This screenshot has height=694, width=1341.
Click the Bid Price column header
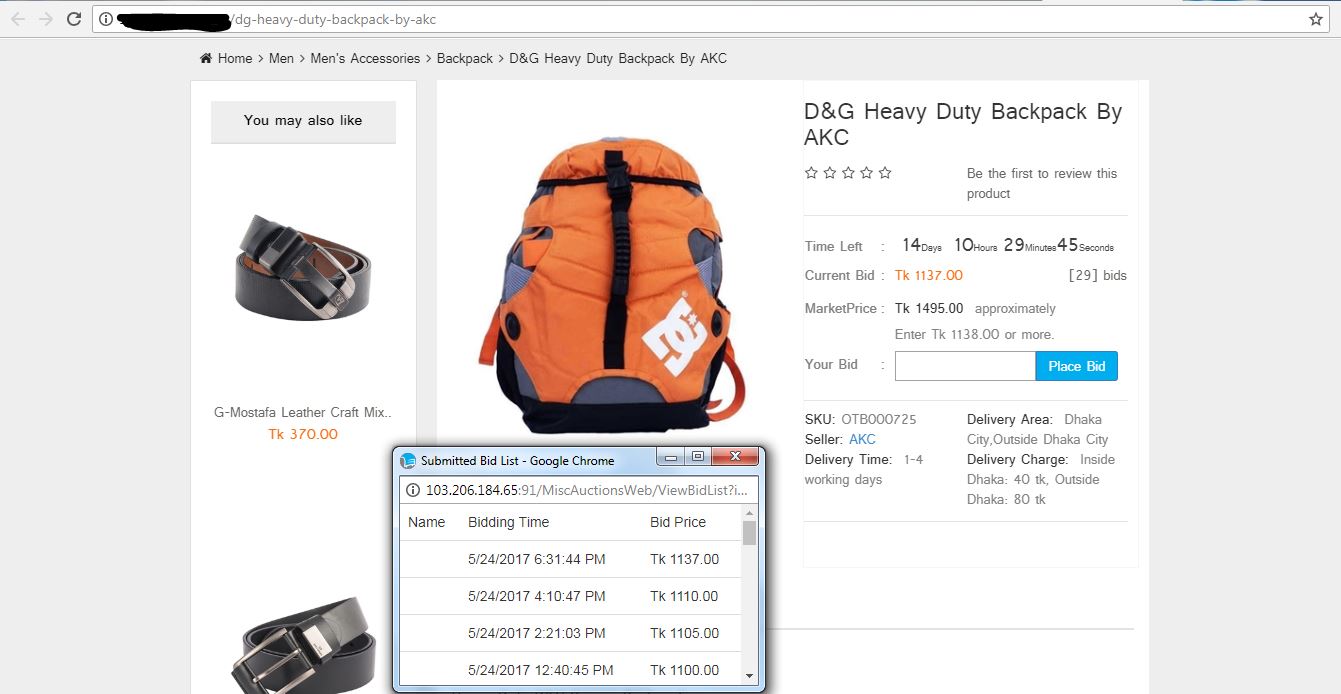(678, 522)
